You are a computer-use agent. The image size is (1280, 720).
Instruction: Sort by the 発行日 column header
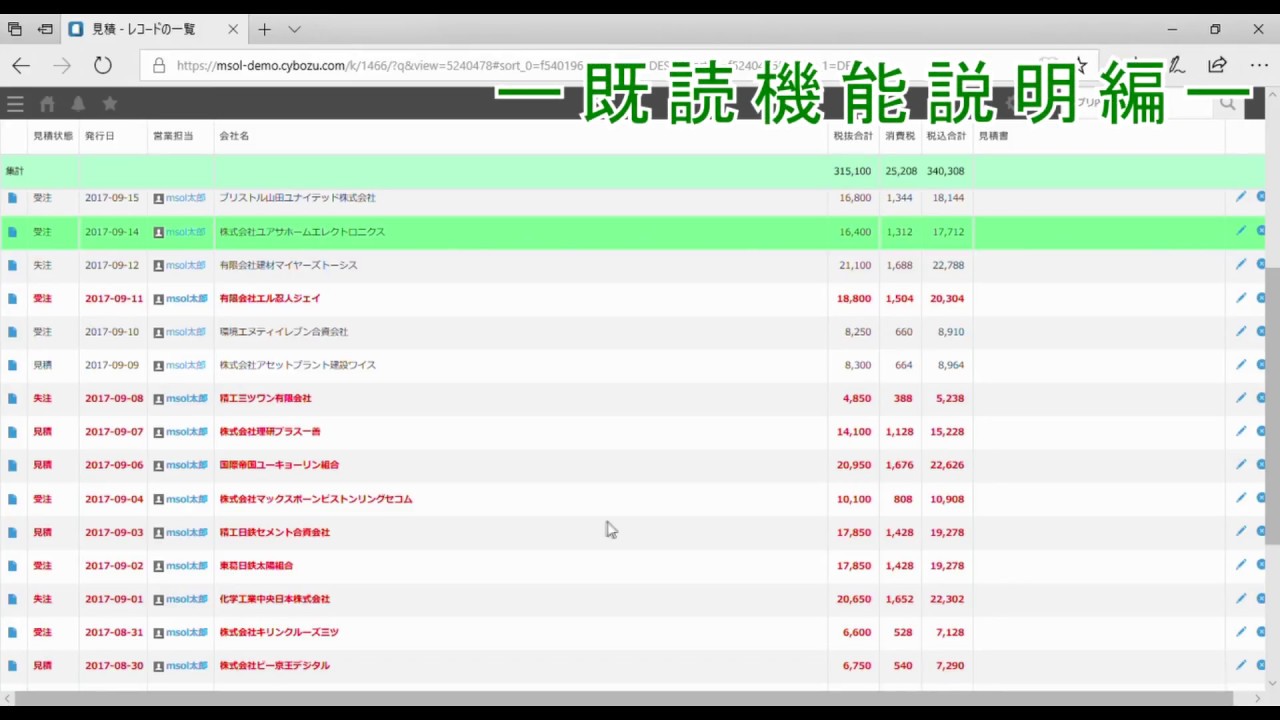(100, 136)
